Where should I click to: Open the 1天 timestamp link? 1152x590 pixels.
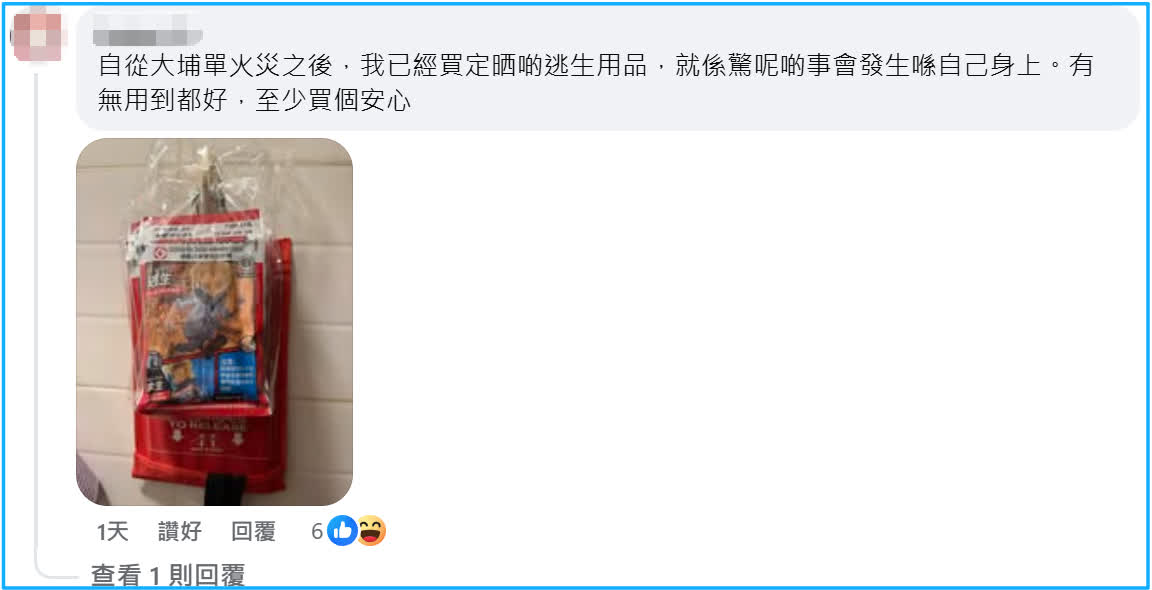coord(112,532)
